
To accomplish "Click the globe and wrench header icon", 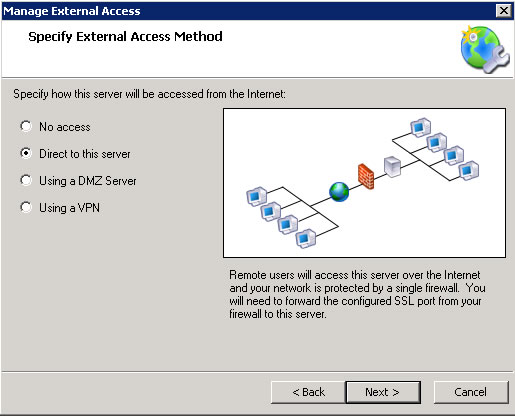I will click(x=485, y=49).
